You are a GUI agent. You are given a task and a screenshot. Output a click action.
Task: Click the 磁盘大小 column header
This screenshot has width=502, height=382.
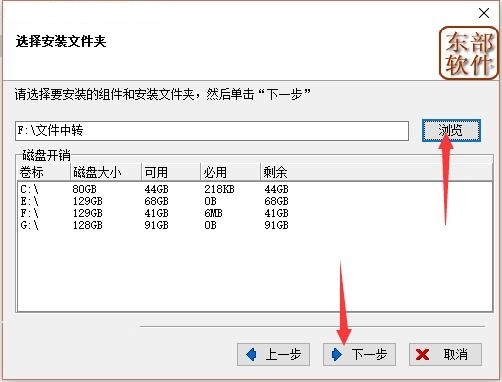pos(106,172)
